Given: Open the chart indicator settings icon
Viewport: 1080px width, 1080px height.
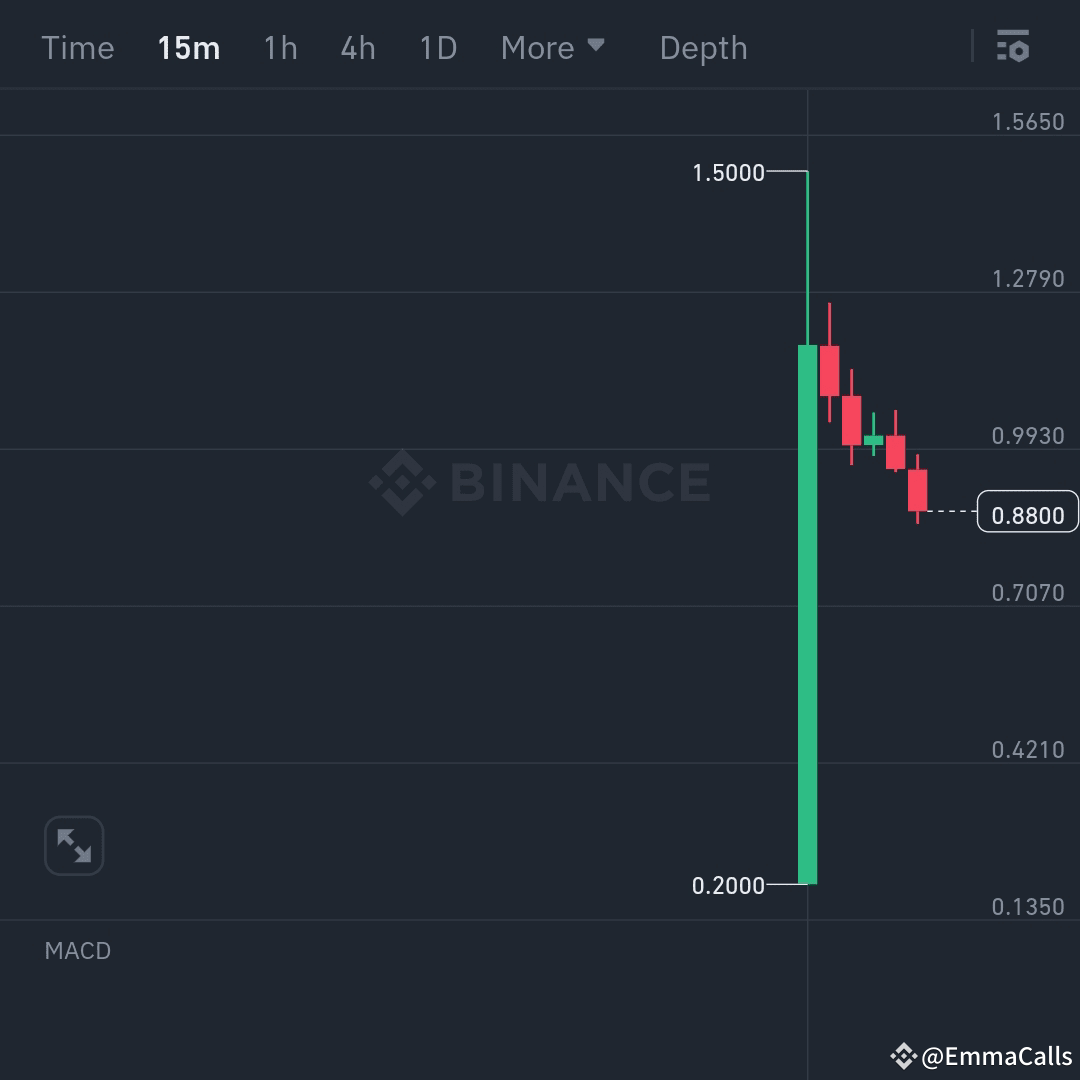Looking at the screenshot, I should coord(1013,47).
